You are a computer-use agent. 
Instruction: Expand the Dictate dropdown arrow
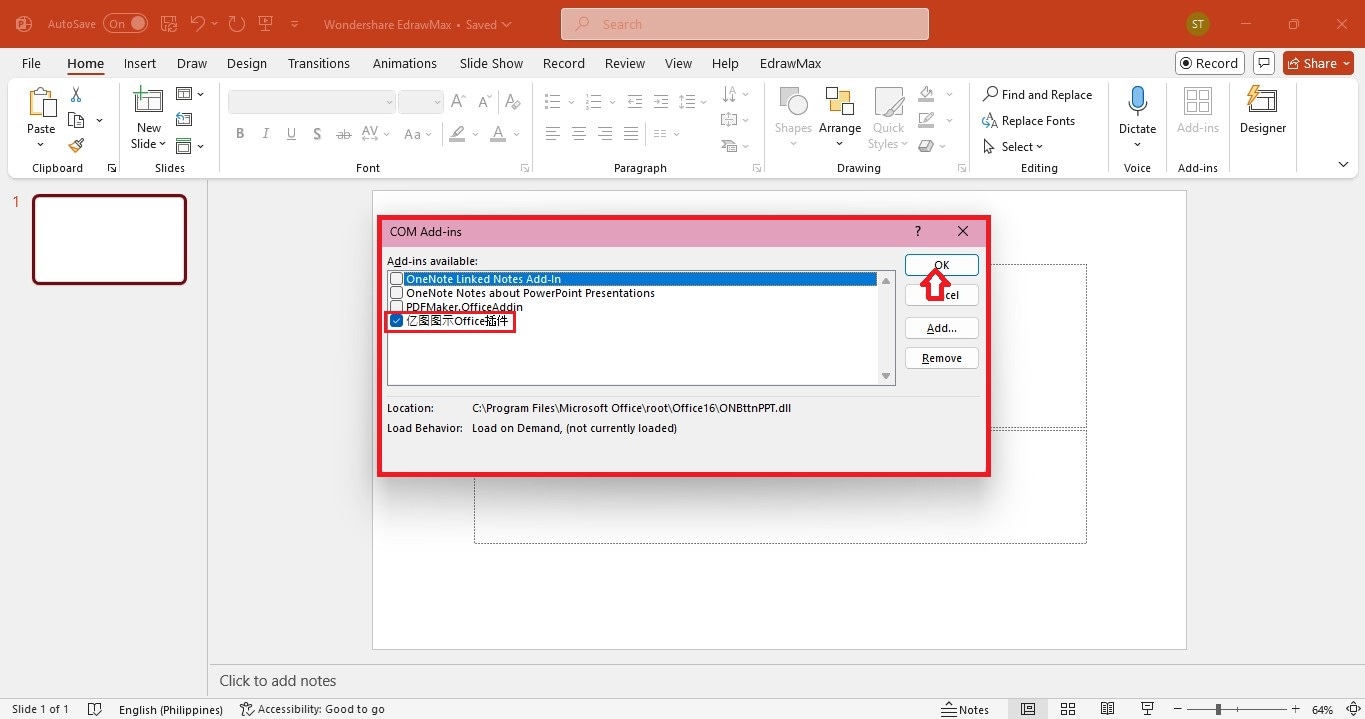(x=1137, y=144)
